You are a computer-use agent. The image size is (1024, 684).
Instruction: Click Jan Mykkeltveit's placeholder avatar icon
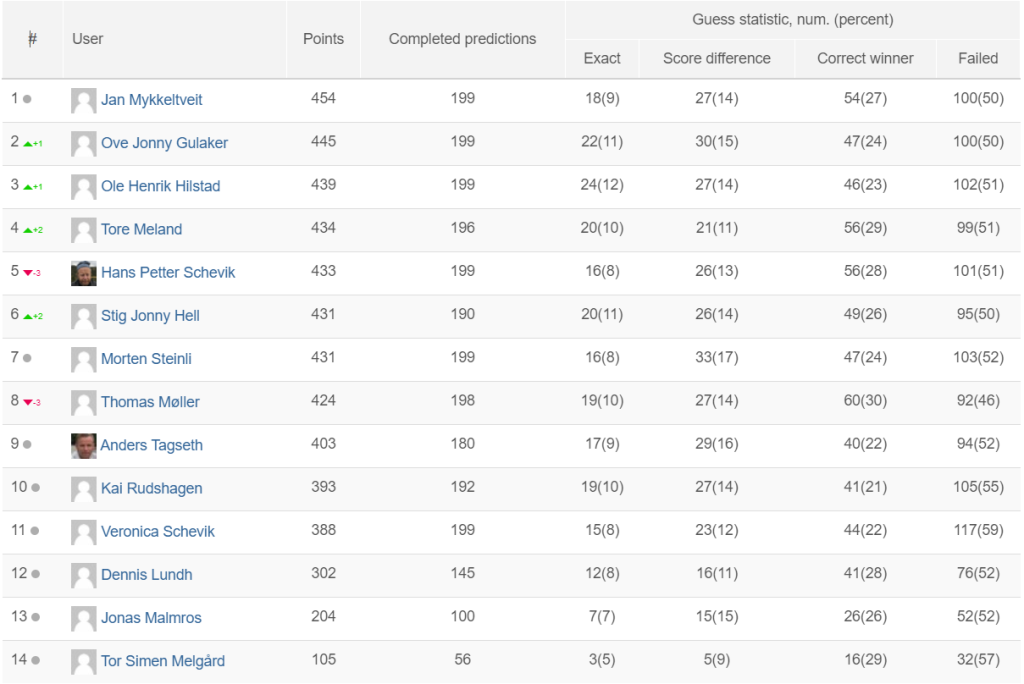click(84, 100)
